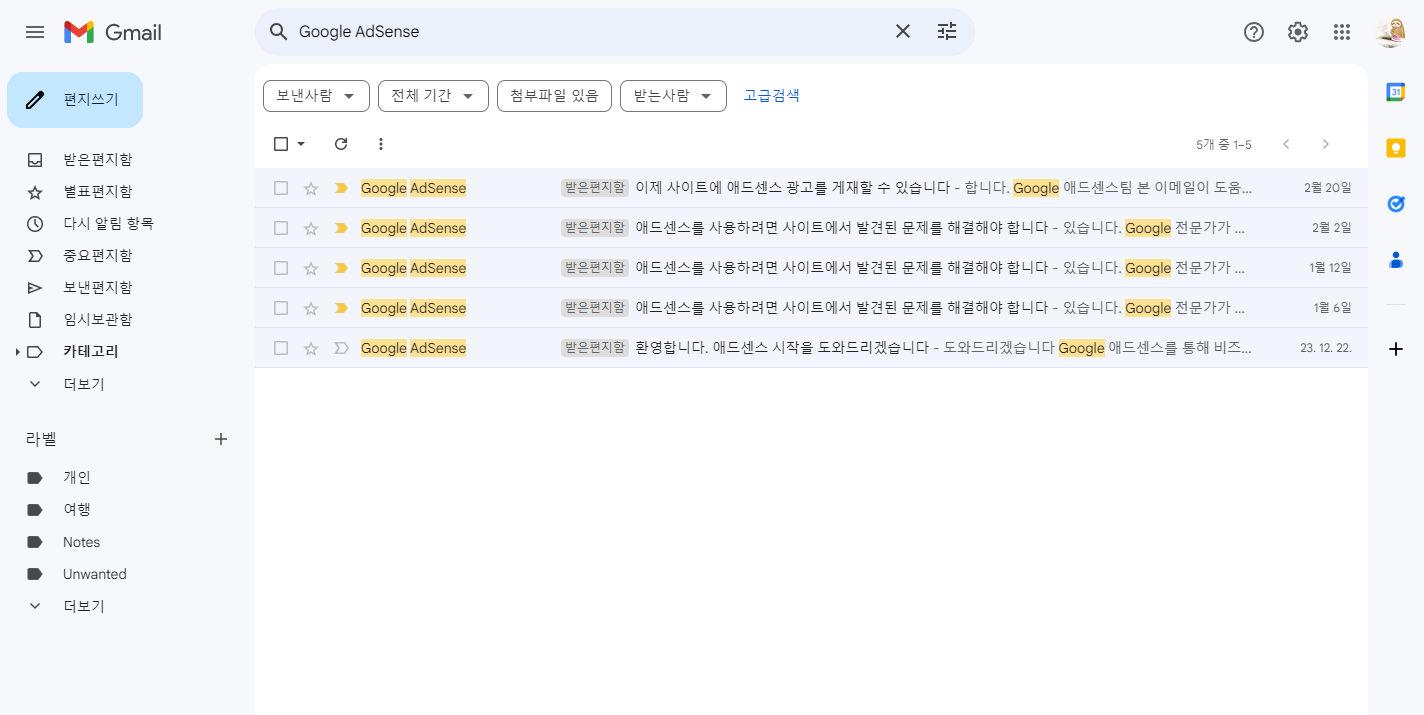Open Google Tasks side panel icon

tap(1396, 204)
